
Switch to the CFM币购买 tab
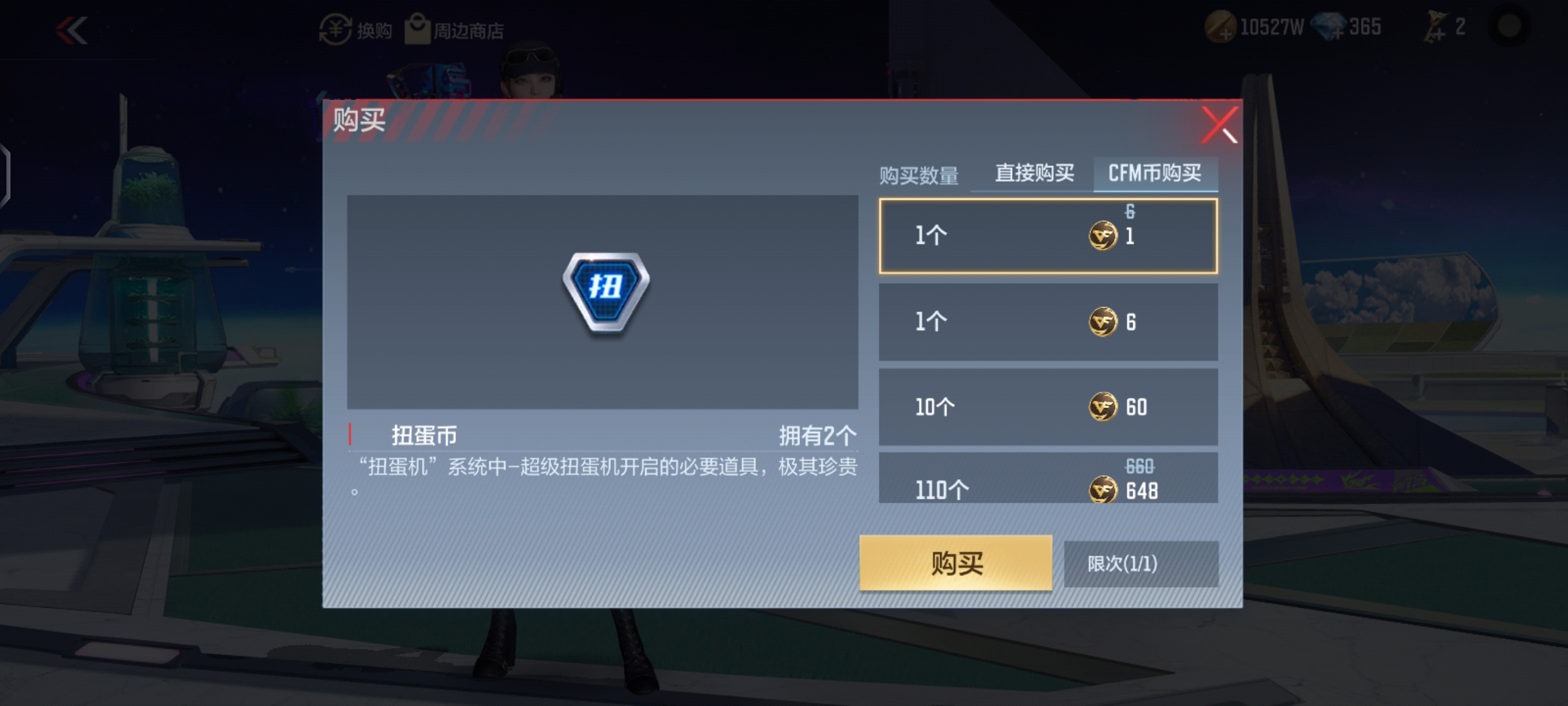coord(1155,173)
